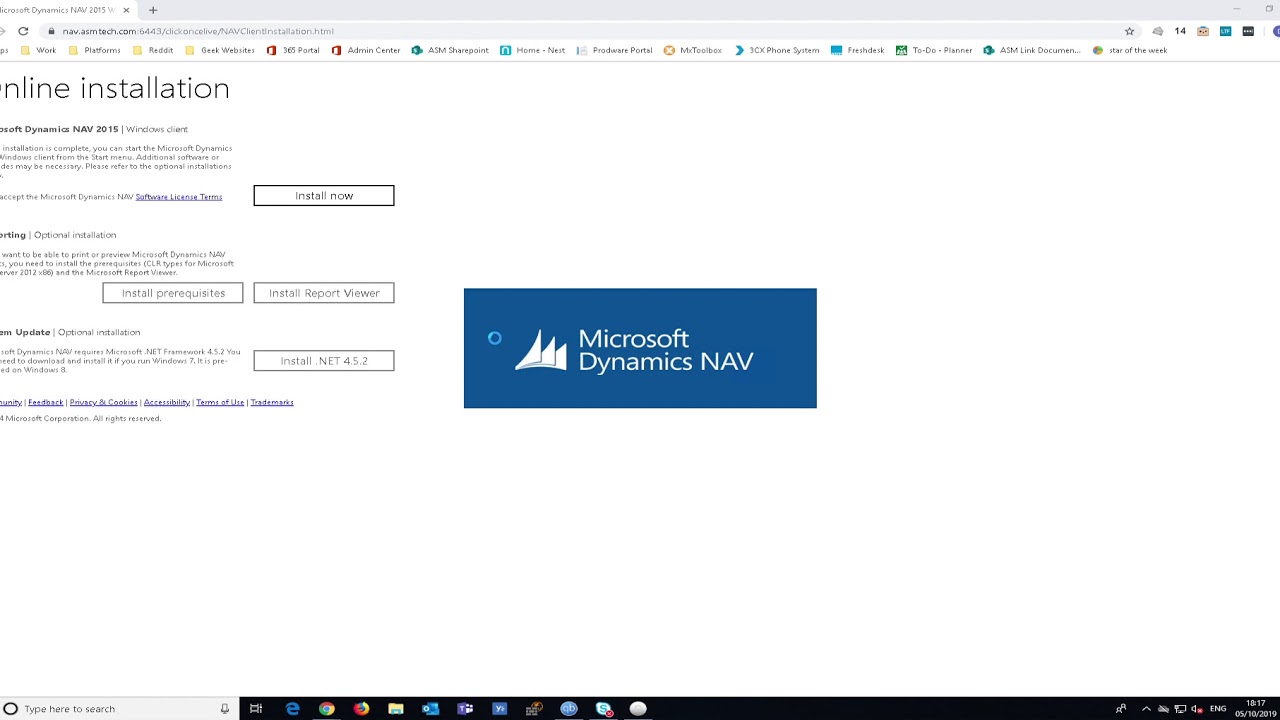The height and width of the screenshot is (720, 1280).
Task: Open the 3CX Phone System bookmark
Action: pyautogui.click(x=777, y=50)
